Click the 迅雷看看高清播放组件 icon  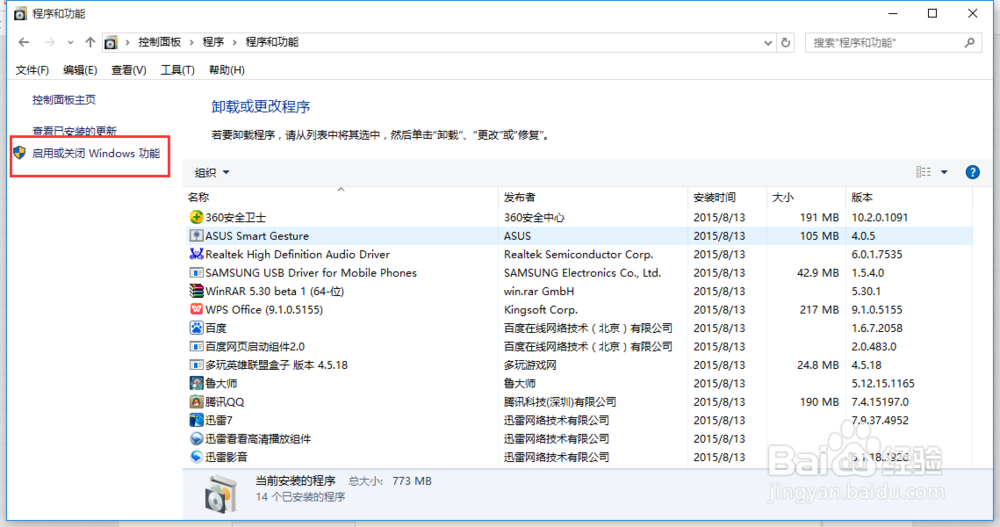pyautogui.click(x=196, y=438)
